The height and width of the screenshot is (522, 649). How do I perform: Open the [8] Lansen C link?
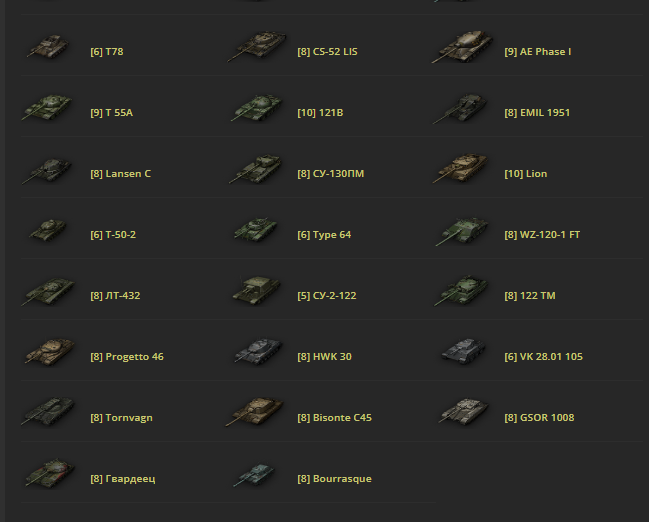(x=120, y=173)
